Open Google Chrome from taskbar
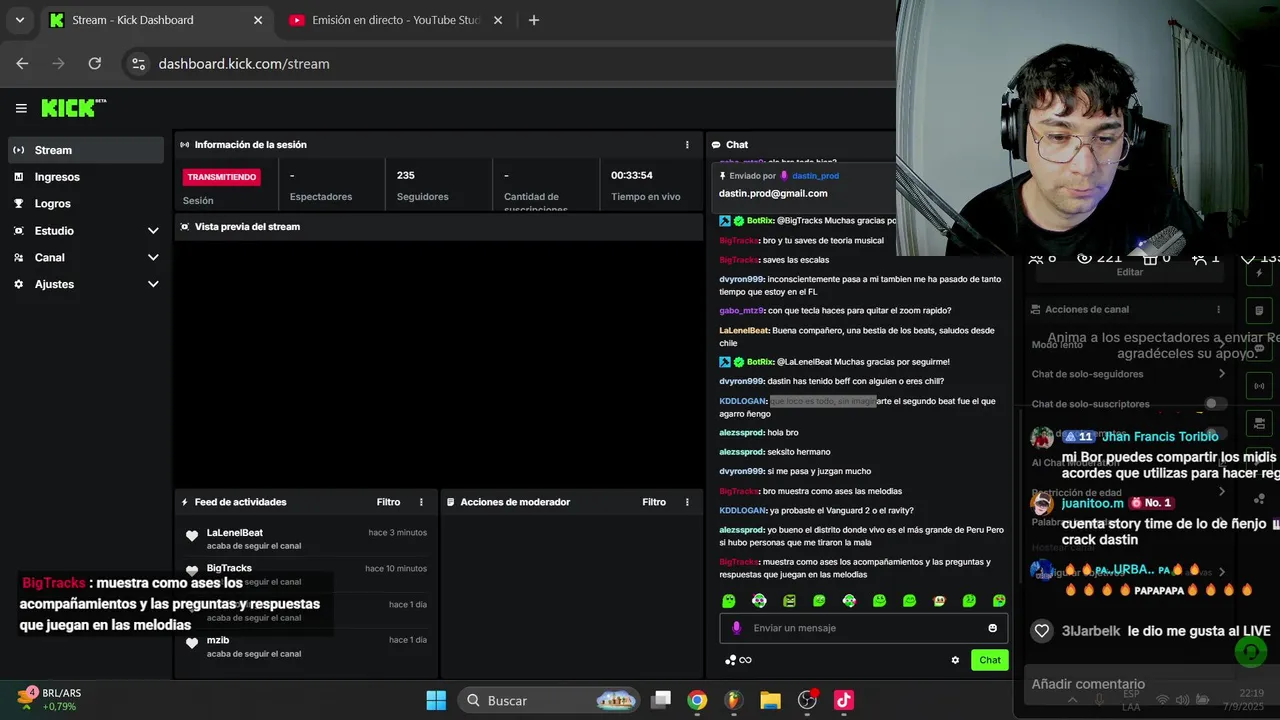The width and height of the screenshot is (1280, 720). (x=697, y=700)
